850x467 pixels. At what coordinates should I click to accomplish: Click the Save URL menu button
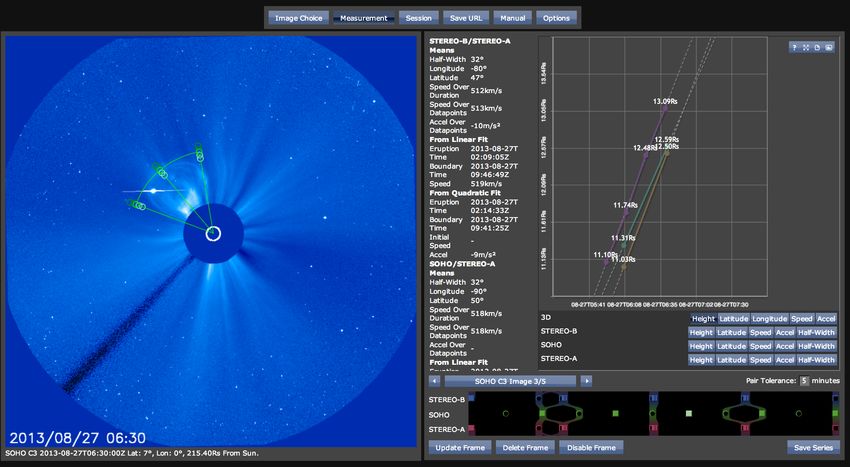click(466, 18)
